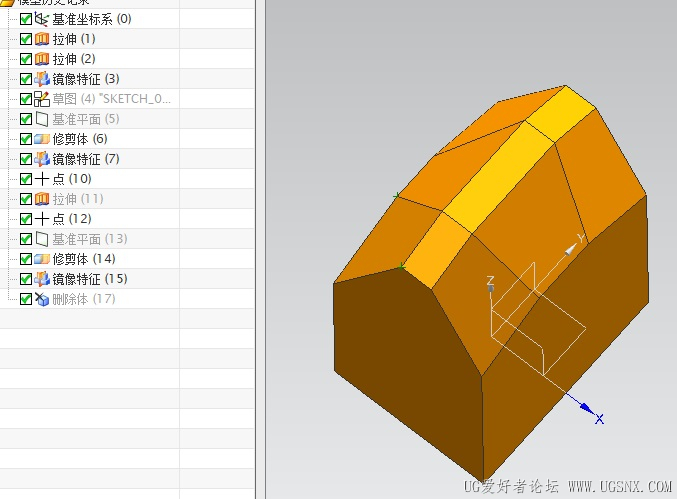Image resolution: width=677 pixels, height=499 pixels.
Task: Toggle checkbox for 拉伸 (11)
Action: pyautogui.click(x=26, y=199)
